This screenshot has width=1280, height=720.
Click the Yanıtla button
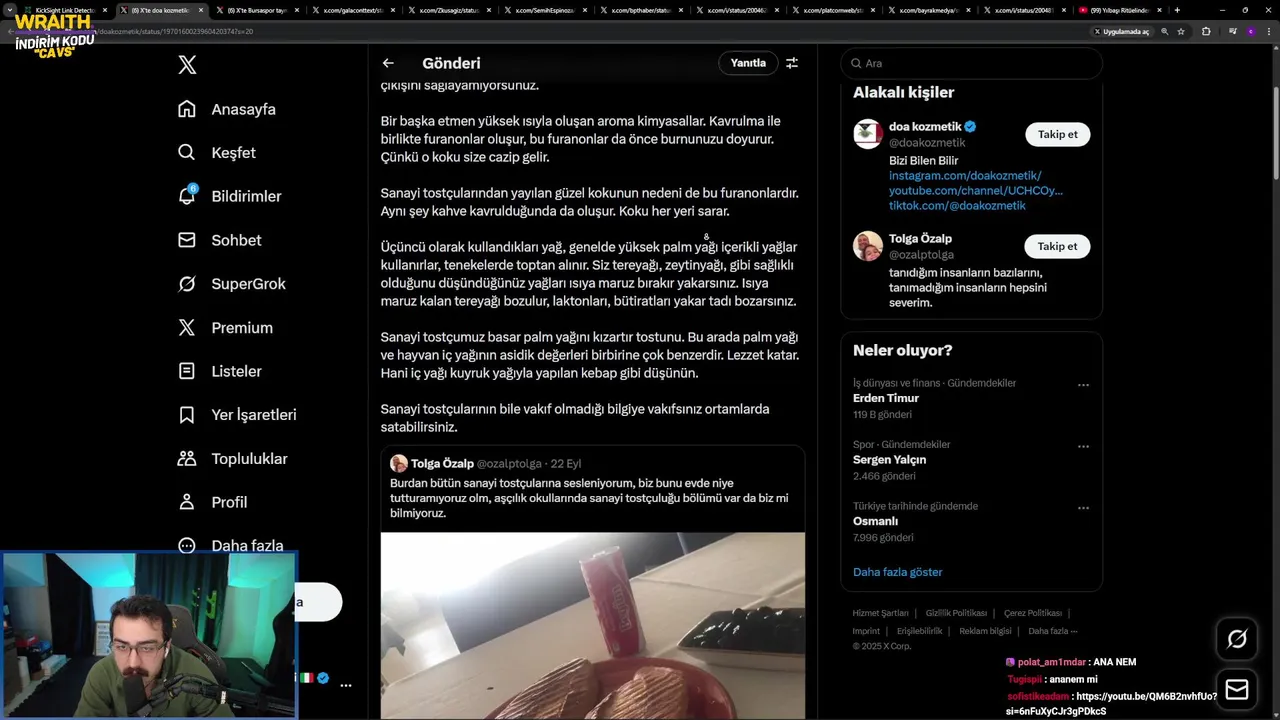(x=748, y=63)
